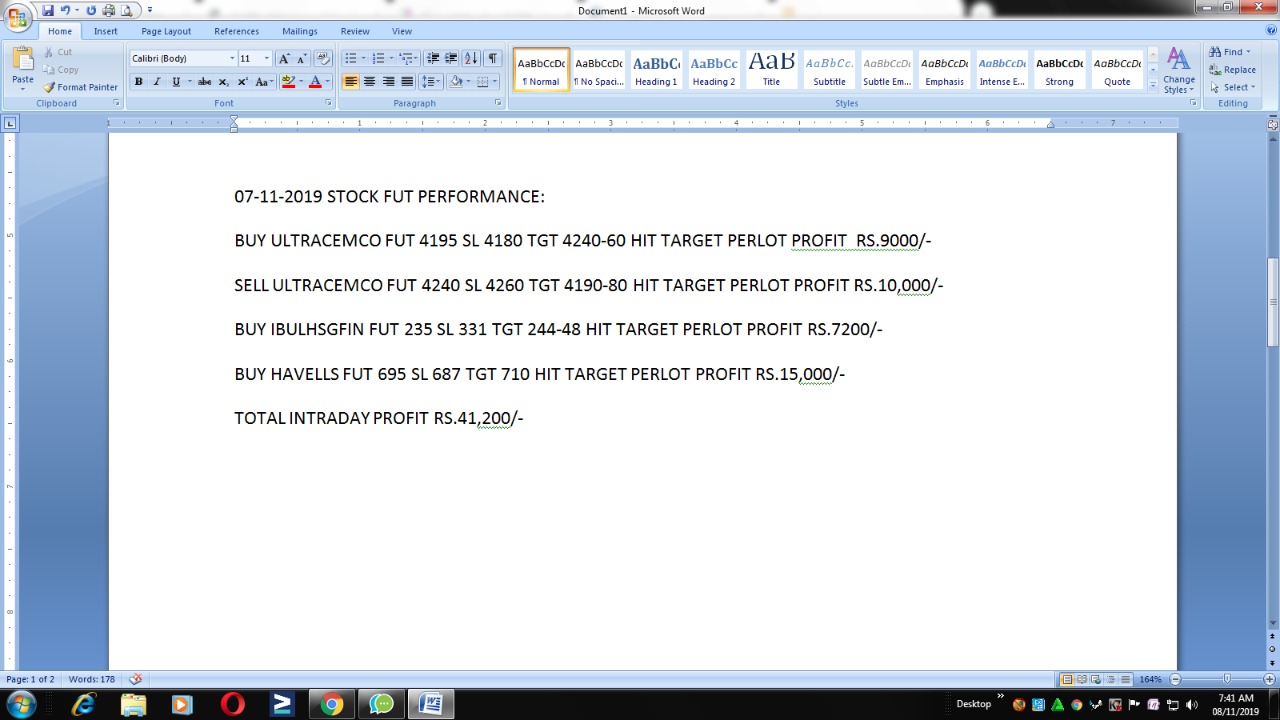Switch to the View tab
Screen dimensions: 1280x720
402,31
